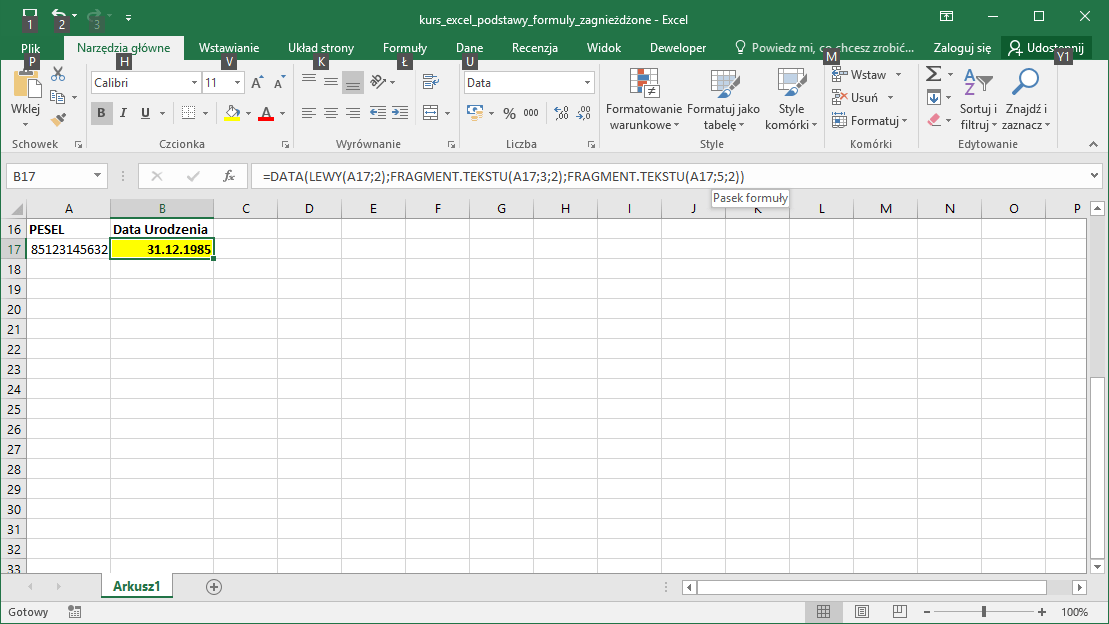Image resolution: width=1109 pixels, height=624 pixels.
Task: Toggle Italic formatting button
Action: tap(123, 112)
